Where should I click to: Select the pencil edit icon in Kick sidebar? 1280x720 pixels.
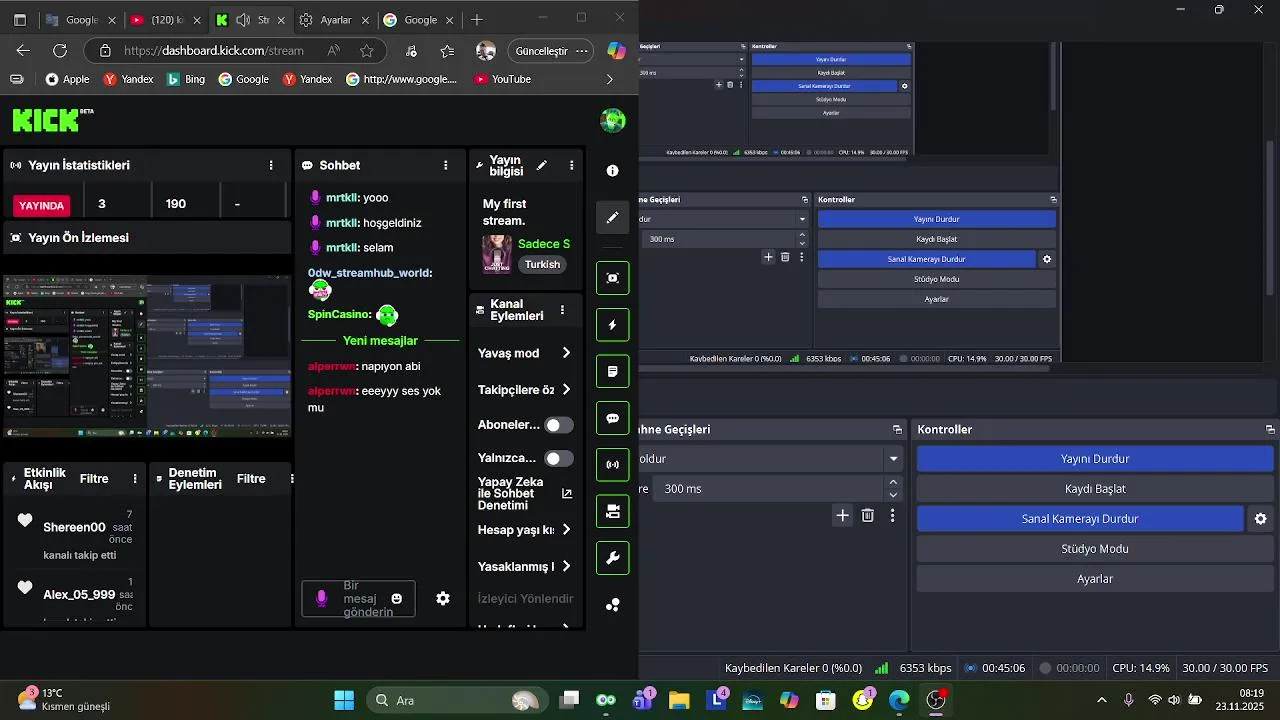(x=613, y=218)
